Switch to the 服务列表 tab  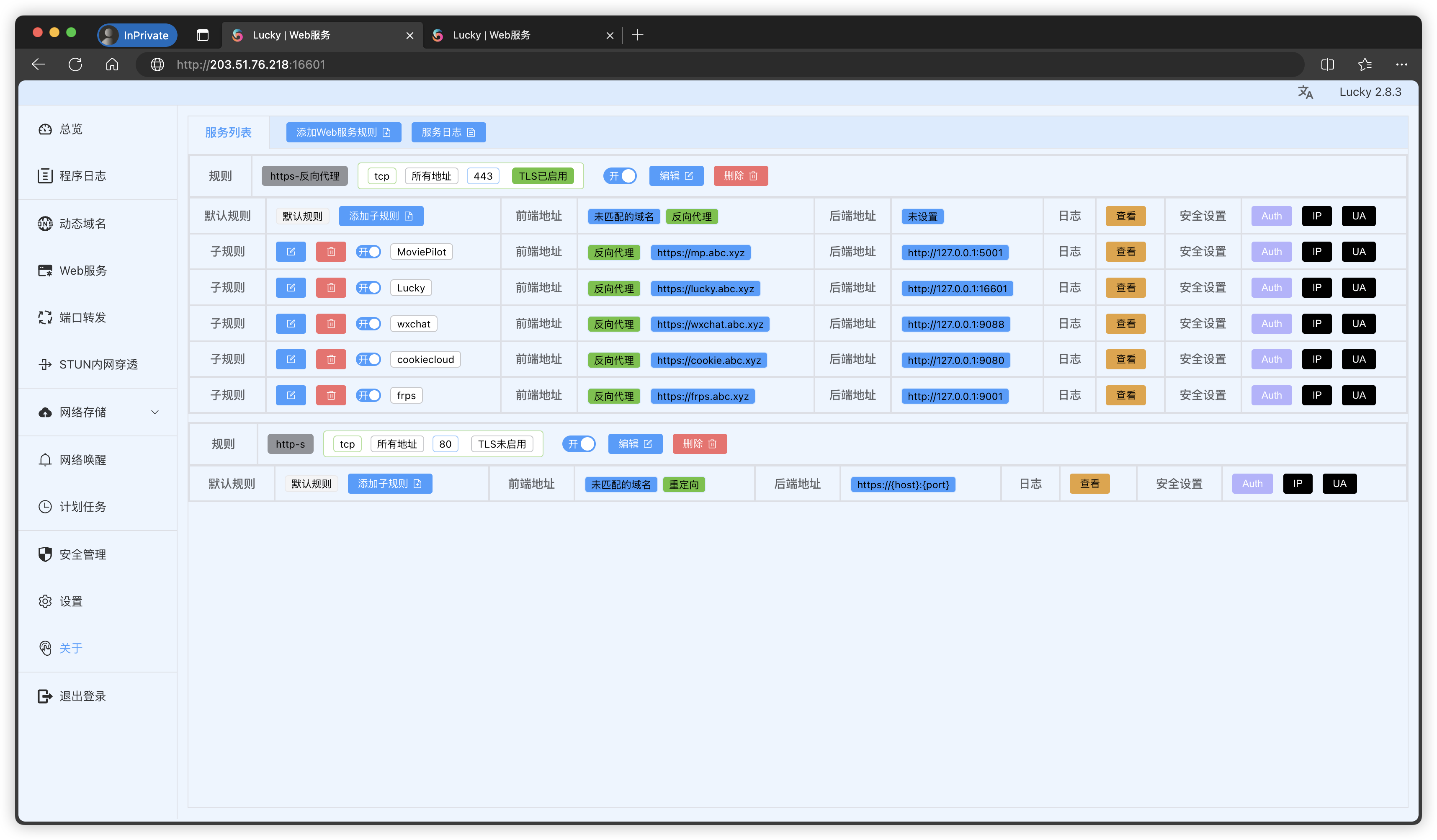tap(228, 132)
